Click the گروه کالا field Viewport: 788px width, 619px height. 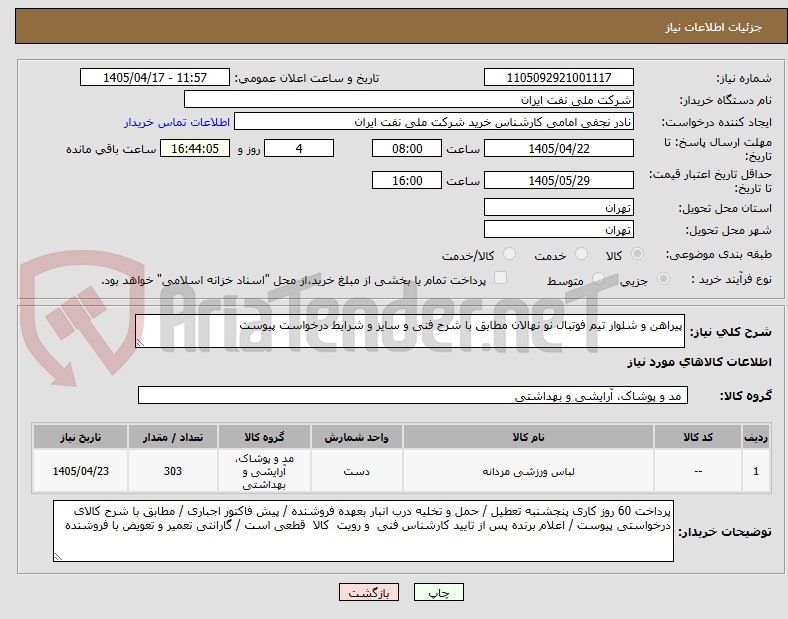(413, 395)
